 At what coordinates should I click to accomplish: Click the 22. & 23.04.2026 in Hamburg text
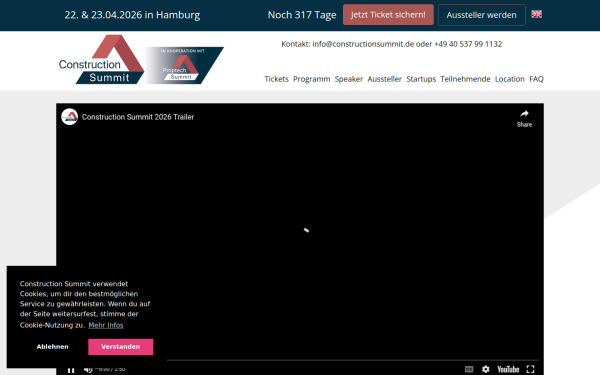click(x=132, y=15)
